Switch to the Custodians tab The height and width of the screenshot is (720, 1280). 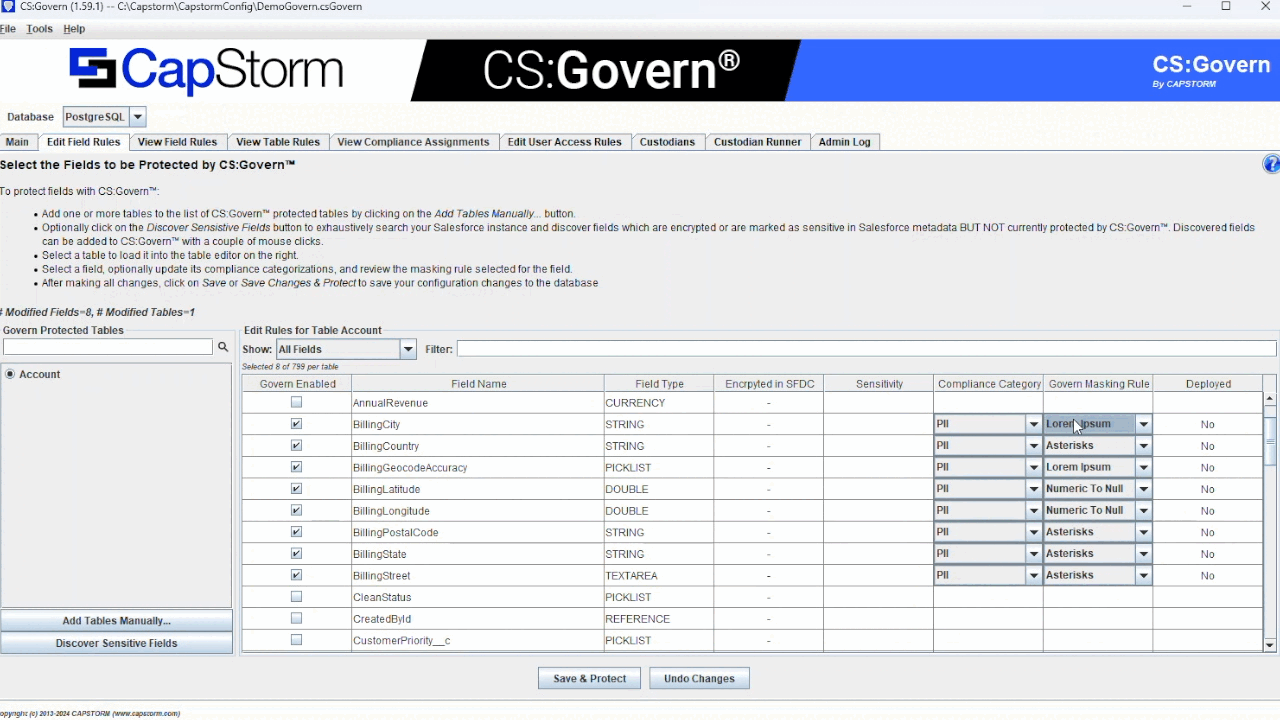(667, 142)
